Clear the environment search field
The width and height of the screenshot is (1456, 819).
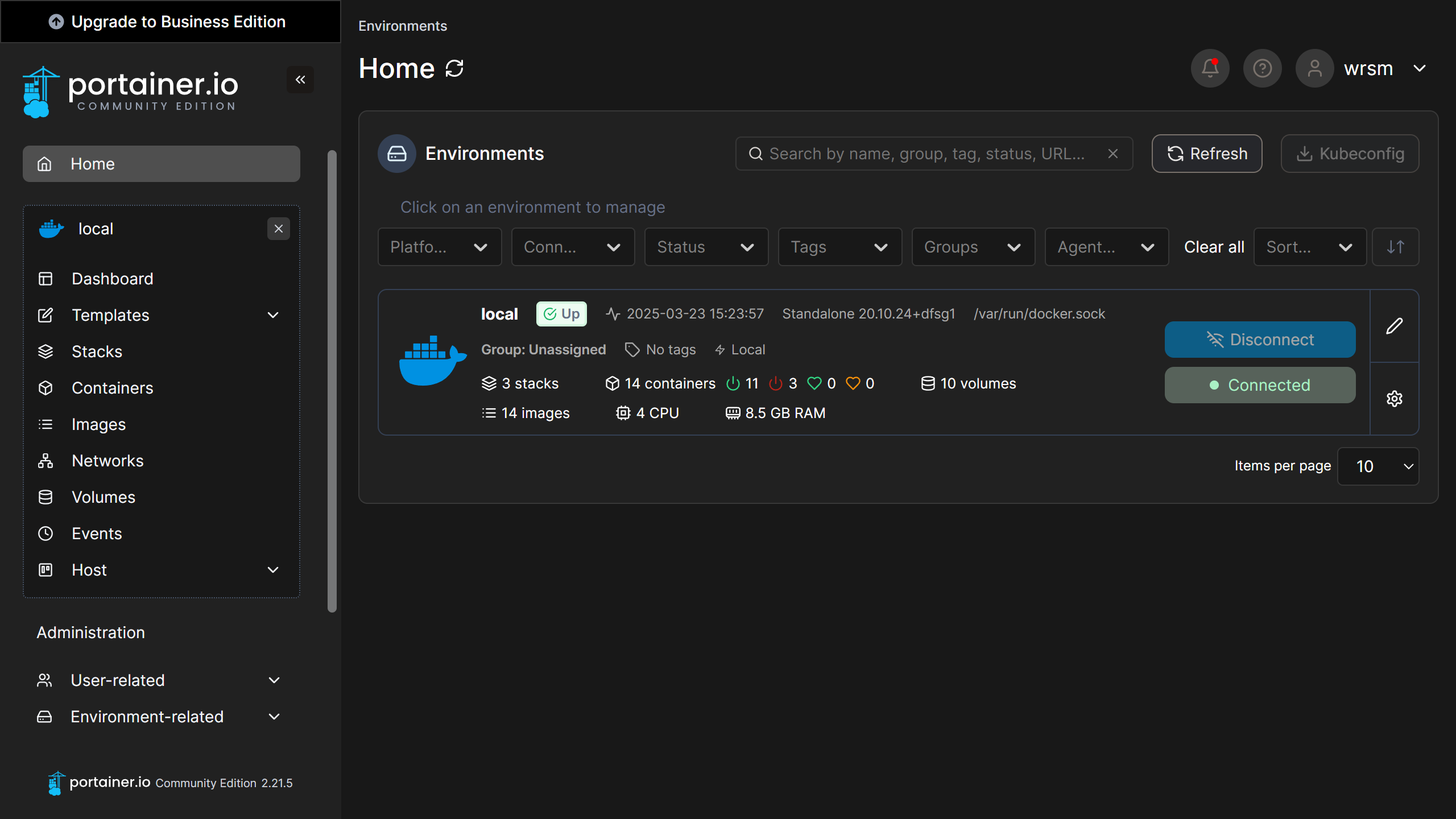[1113, 154]
